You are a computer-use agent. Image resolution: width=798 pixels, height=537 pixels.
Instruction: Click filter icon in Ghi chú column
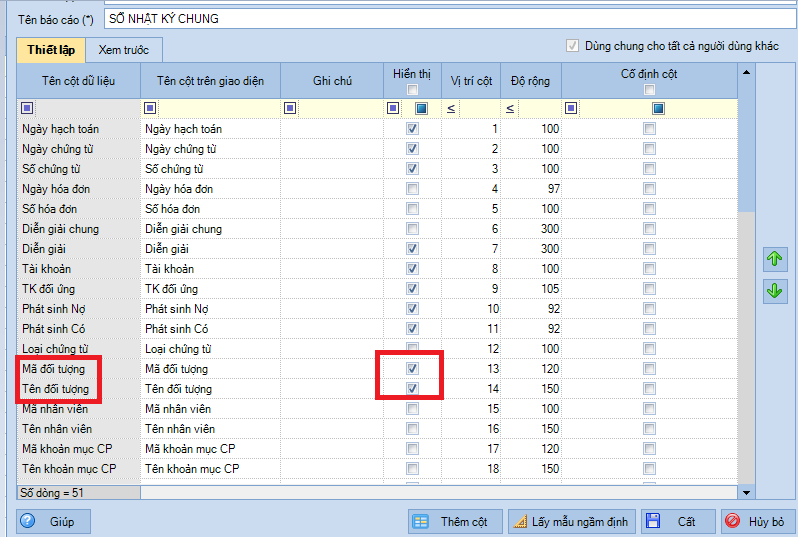pyautogui.click(x=290, y=108)
